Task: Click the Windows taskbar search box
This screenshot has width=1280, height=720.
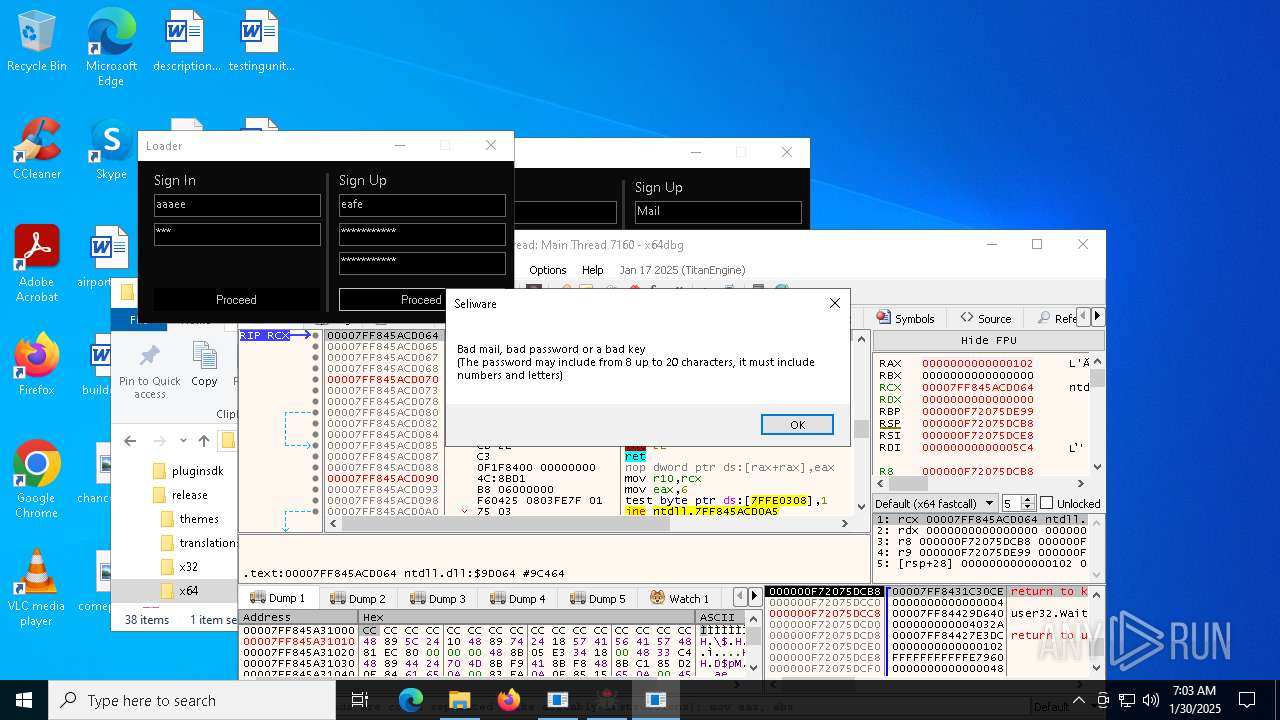Action: tap(192, 700)
